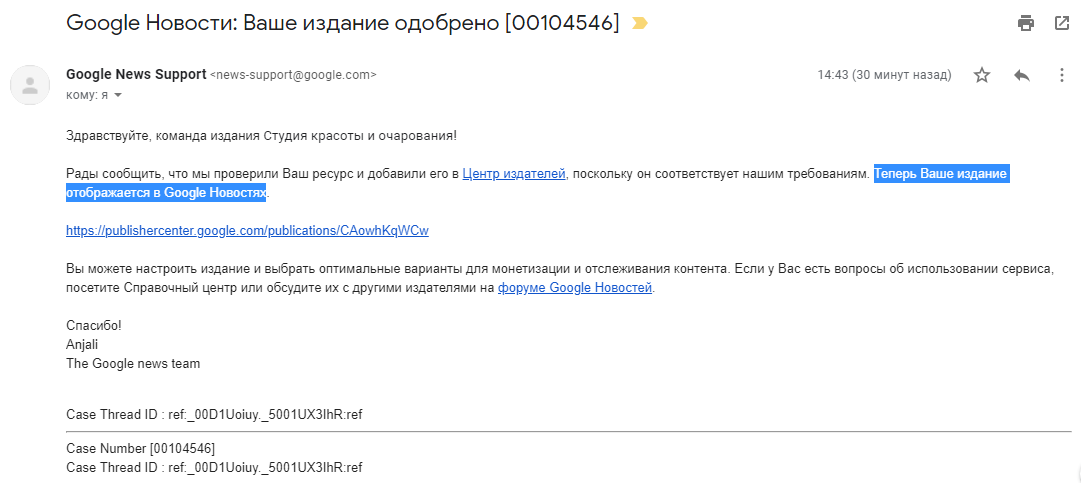Click the sender name Google News Support
This screenshot has width=1081, height=483.
(135, 74)
